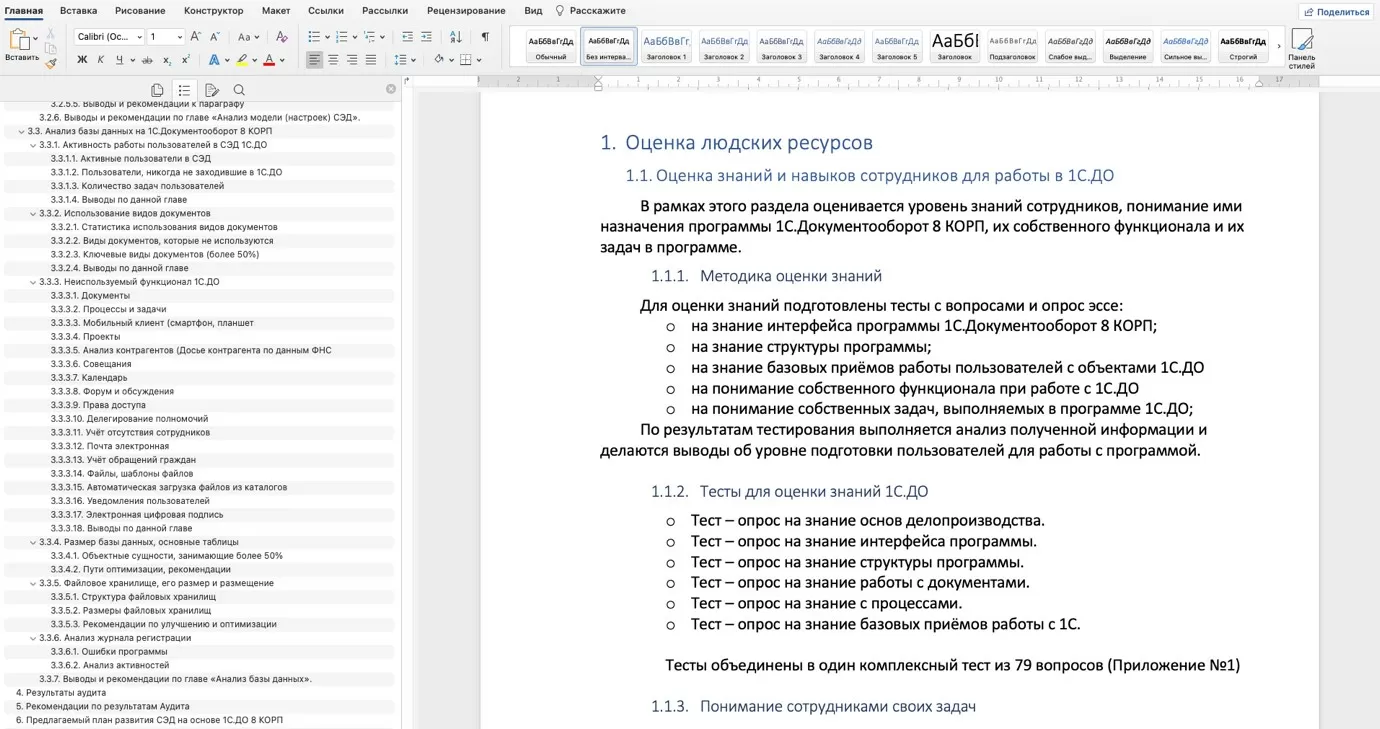Decrease font size with the smaller A icon
This screenshot has height=729, width=1380.
click(x=214, y=37)
